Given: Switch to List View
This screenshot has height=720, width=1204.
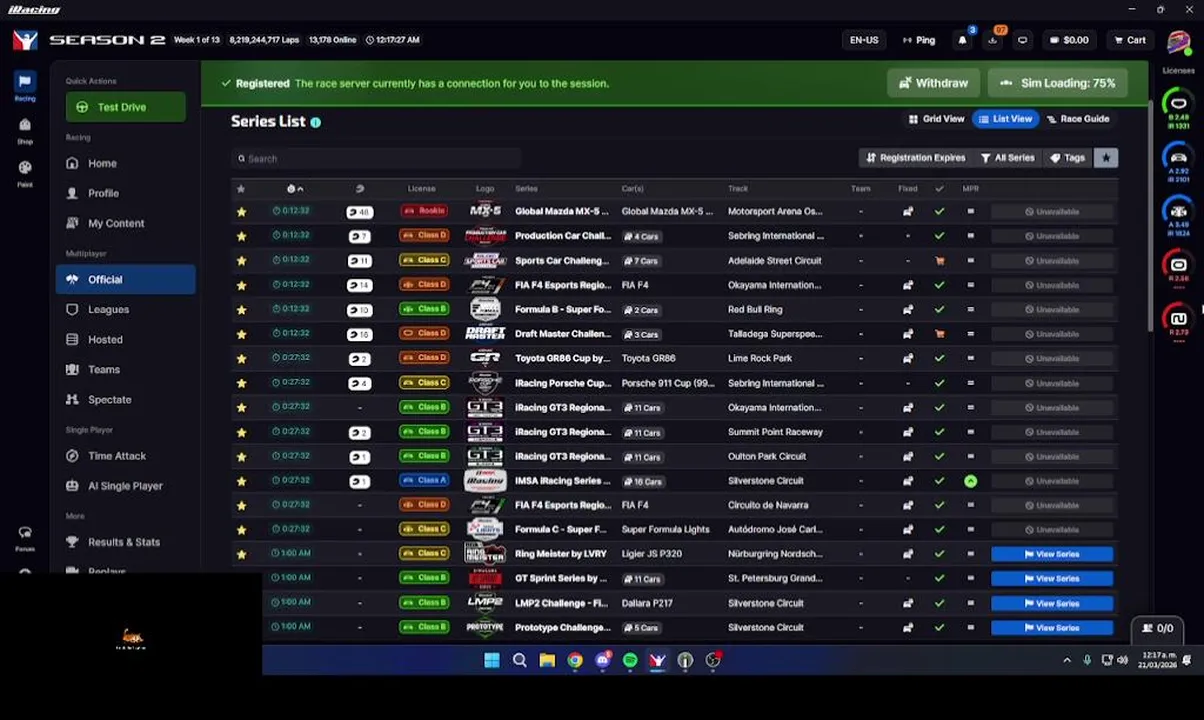Looking at the screenshot, I should (x=1004, y=119).
